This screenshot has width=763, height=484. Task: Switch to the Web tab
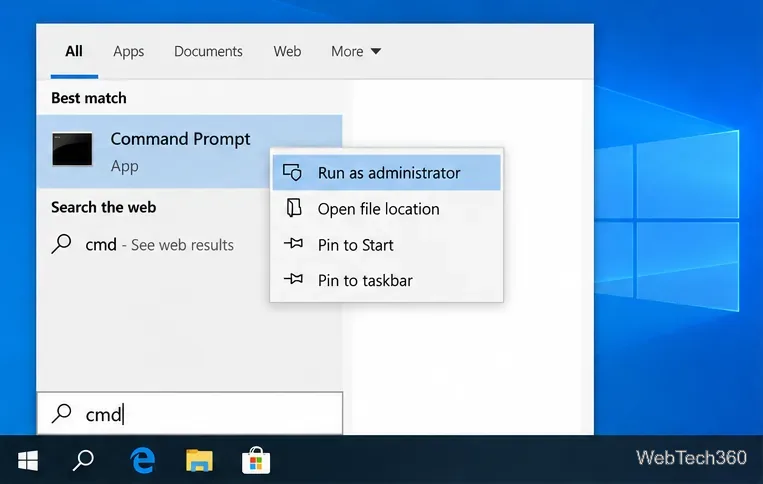coord(287,51)
